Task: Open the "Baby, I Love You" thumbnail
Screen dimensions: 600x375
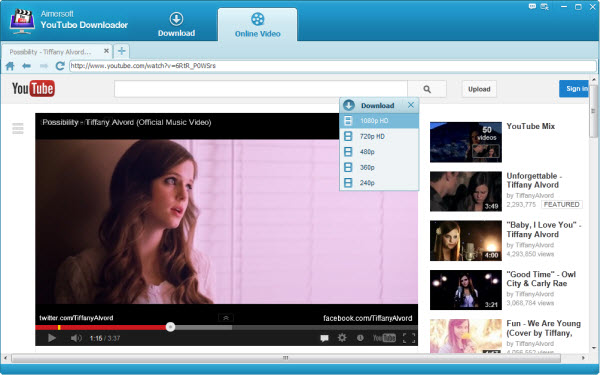Action: (466, 241)
